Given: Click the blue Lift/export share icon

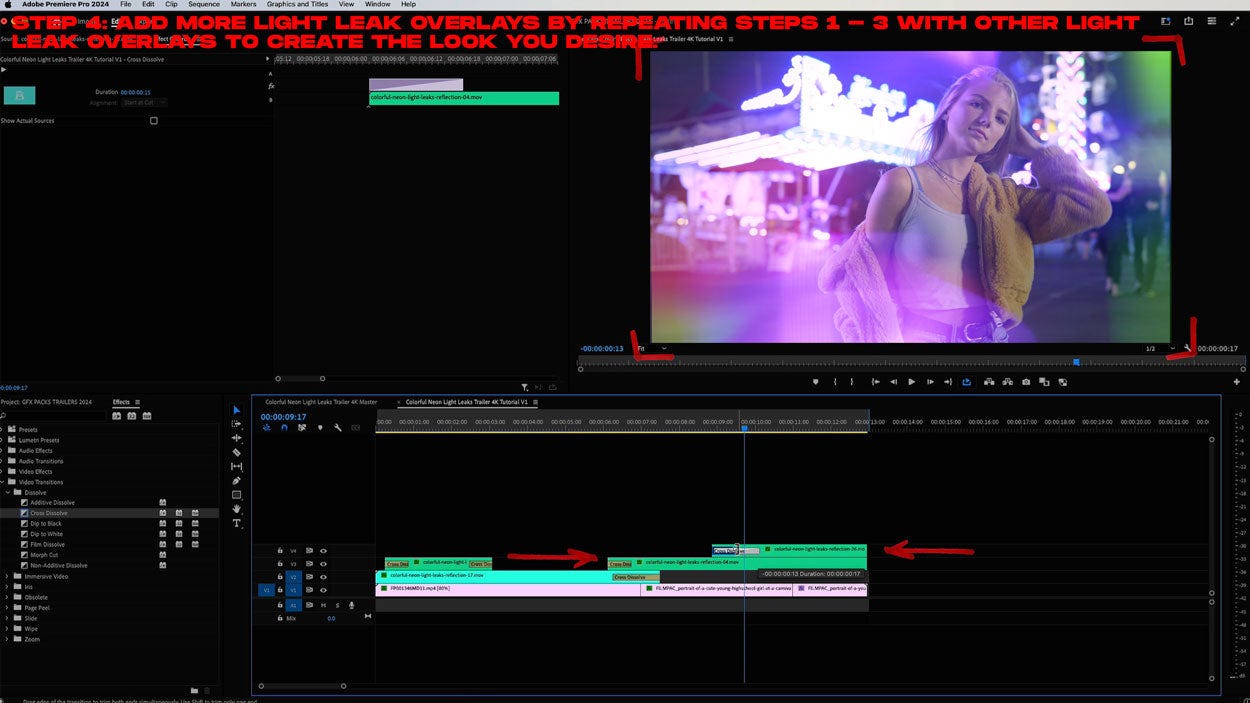Looking at the screenshot, I should 966,382.
